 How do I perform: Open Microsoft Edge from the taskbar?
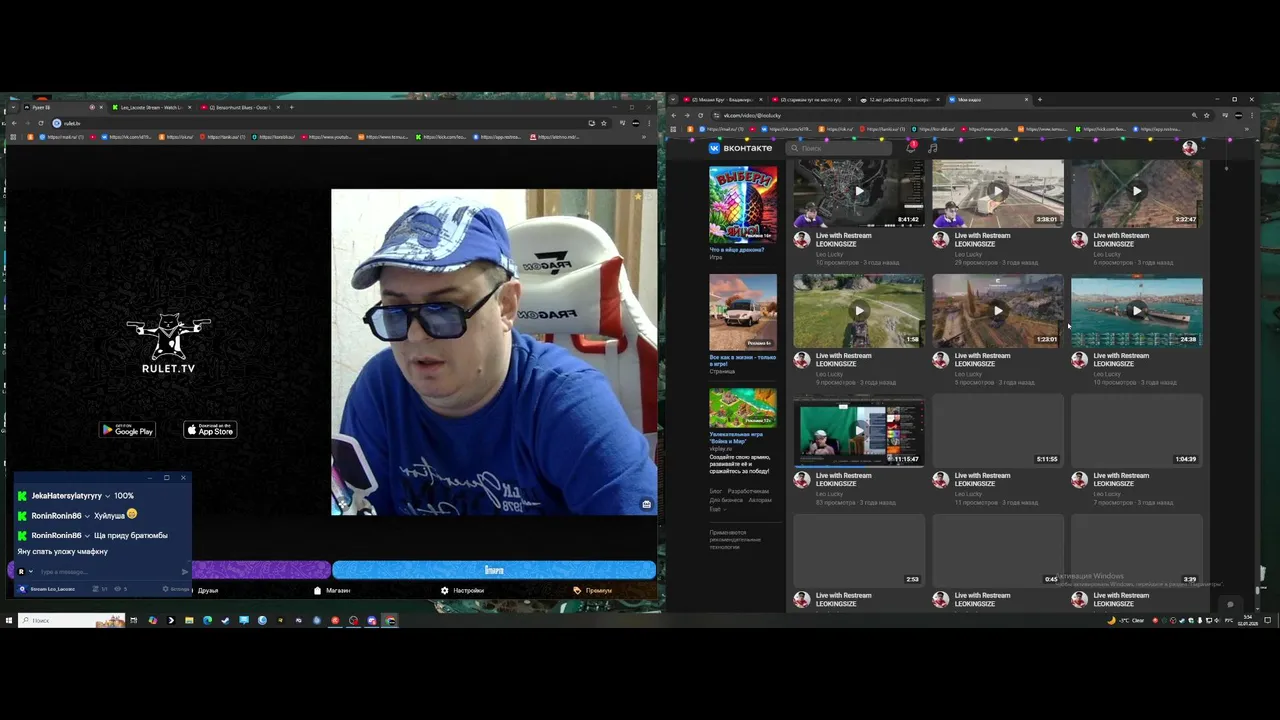pos(207,620)
